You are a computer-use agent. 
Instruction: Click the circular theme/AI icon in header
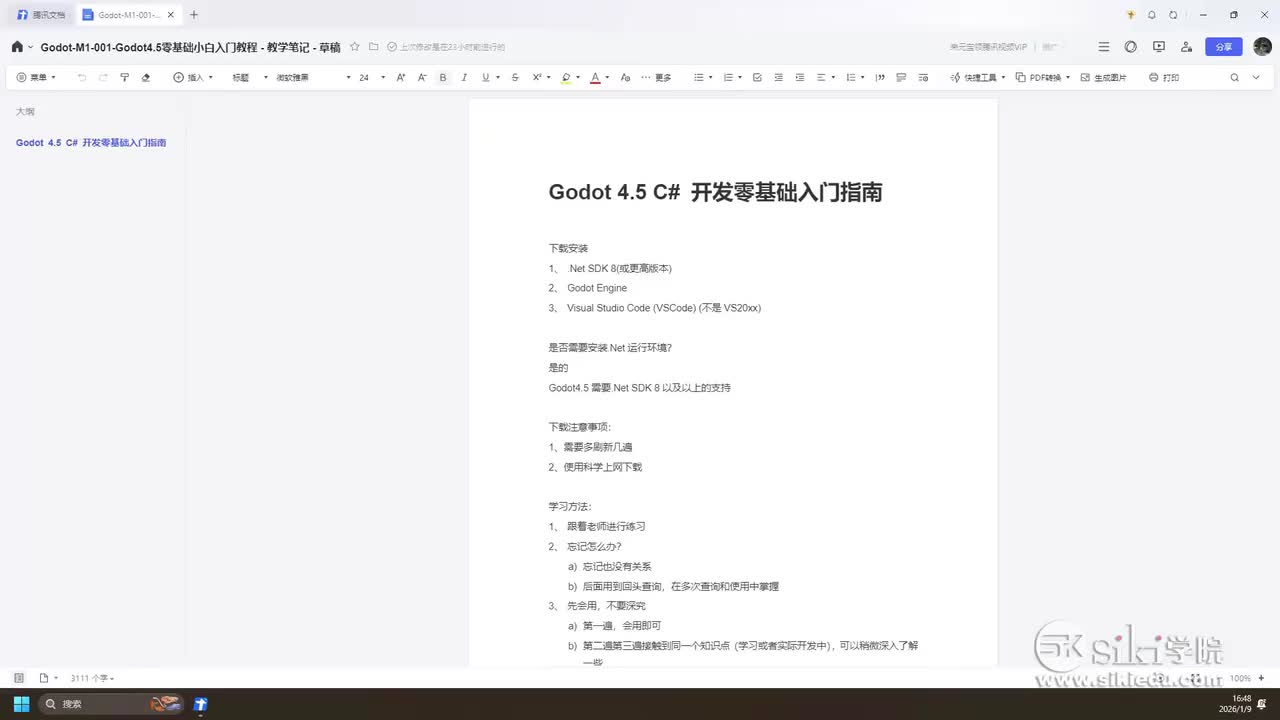tap(1131, 47)
